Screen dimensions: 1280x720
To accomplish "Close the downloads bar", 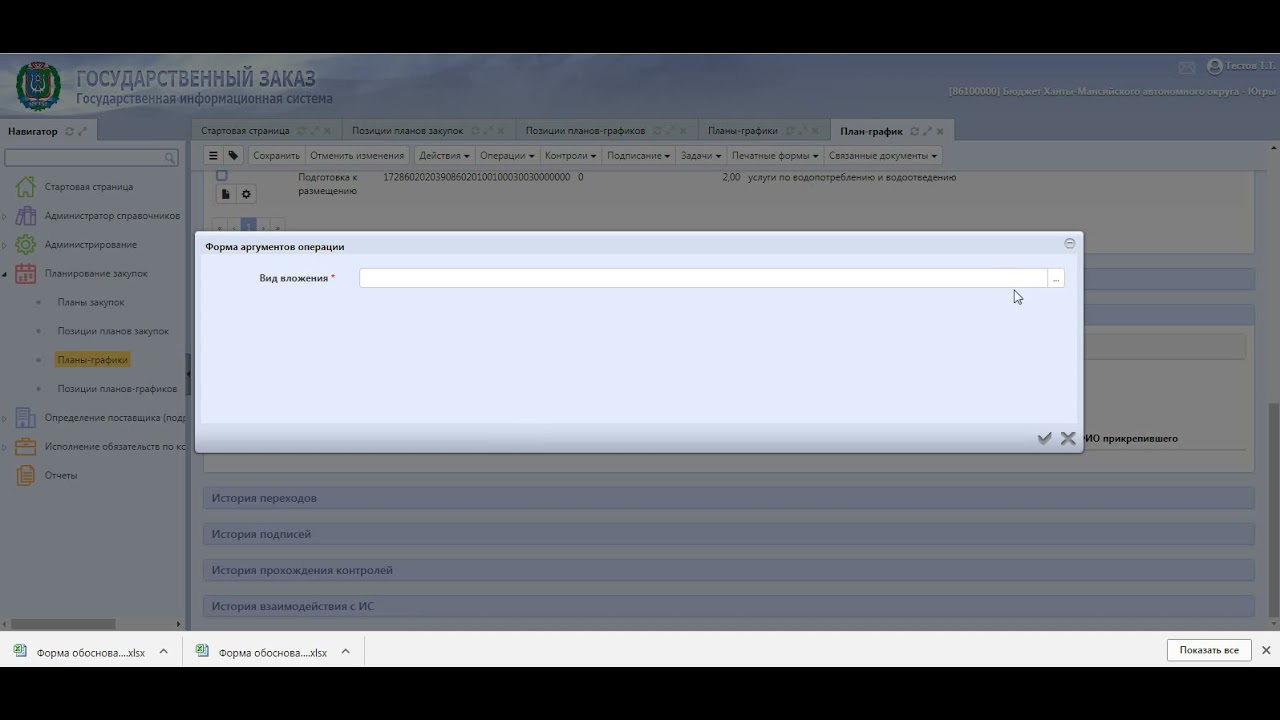I will [1266, 650].
